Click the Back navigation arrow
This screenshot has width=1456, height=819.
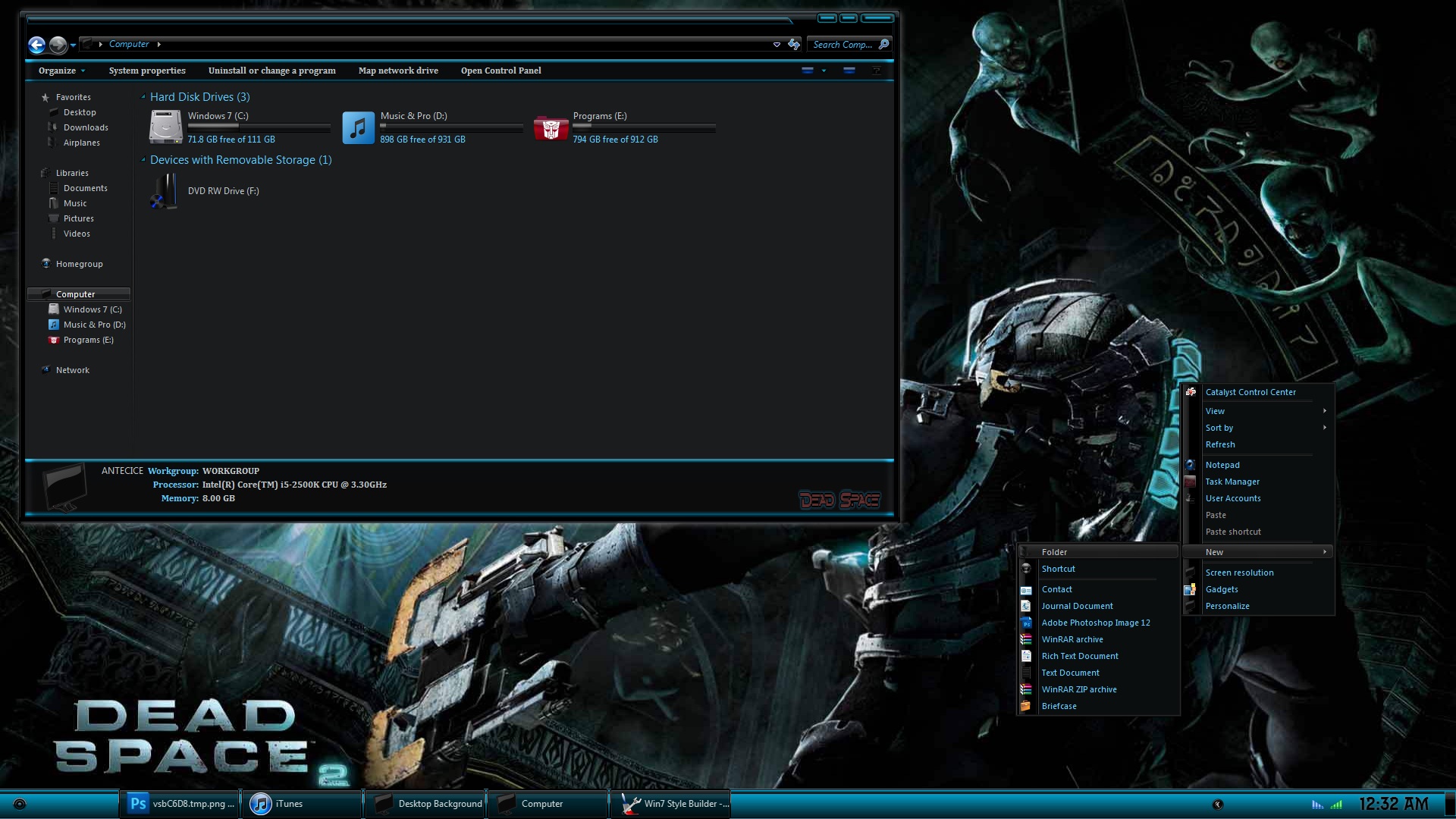pyautogui.click(x=36, y=45)
